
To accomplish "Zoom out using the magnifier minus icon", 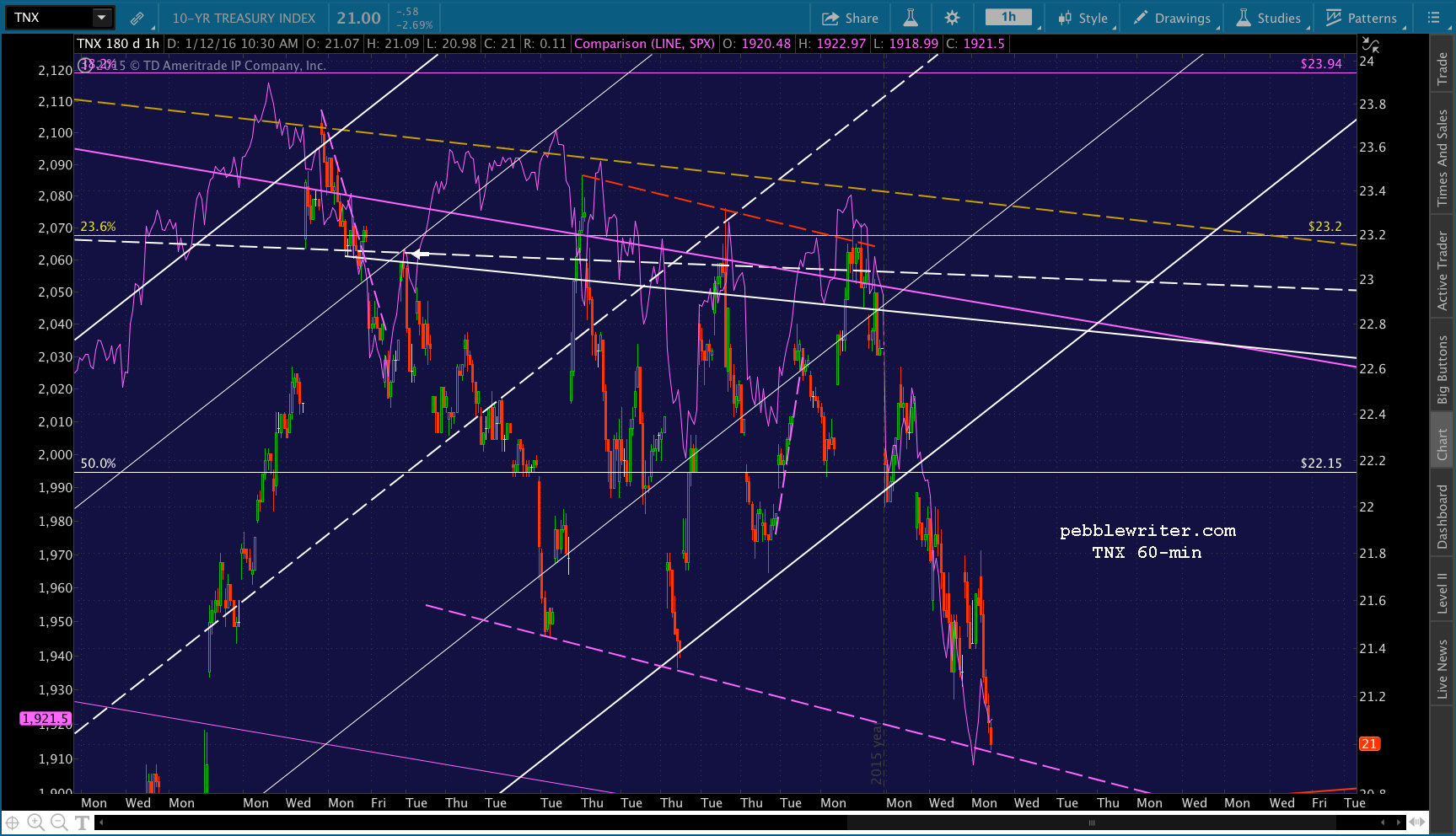I will pos(58,823).
